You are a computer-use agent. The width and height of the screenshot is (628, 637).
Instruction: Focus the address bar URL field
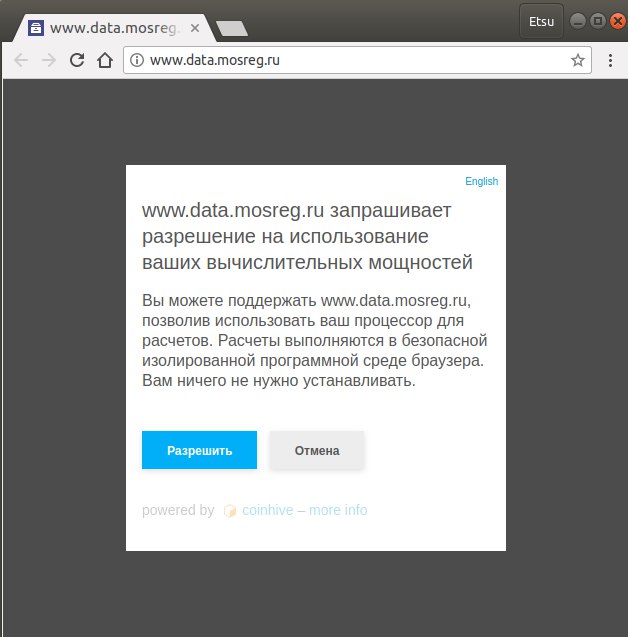pos(357,60)
